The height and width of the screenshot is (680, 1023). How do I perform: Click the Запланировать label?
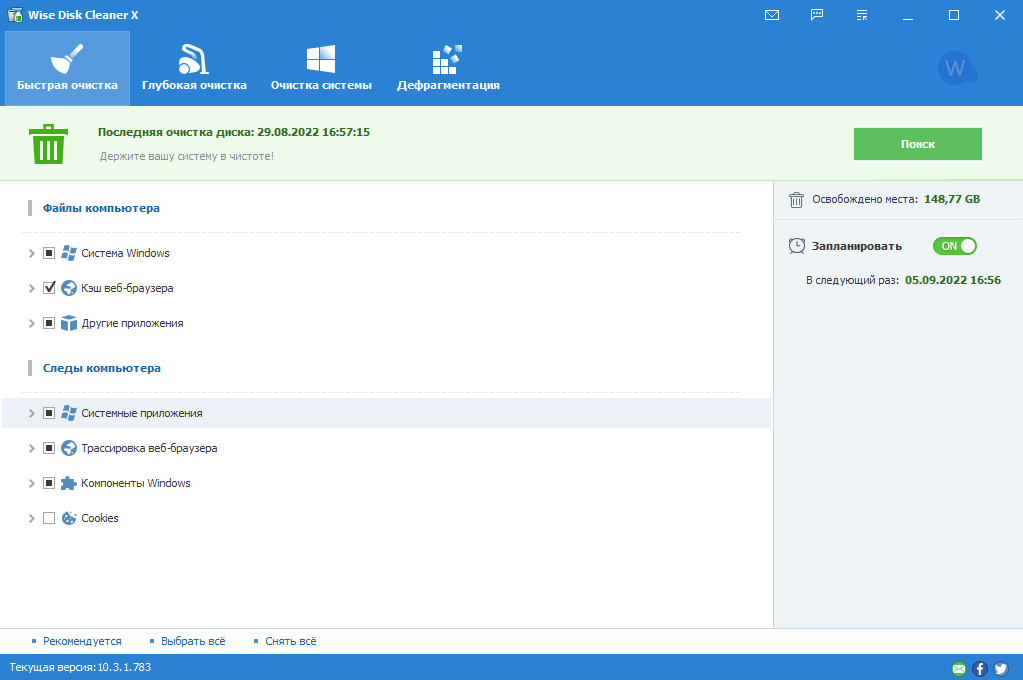click(x=857, y=246)
